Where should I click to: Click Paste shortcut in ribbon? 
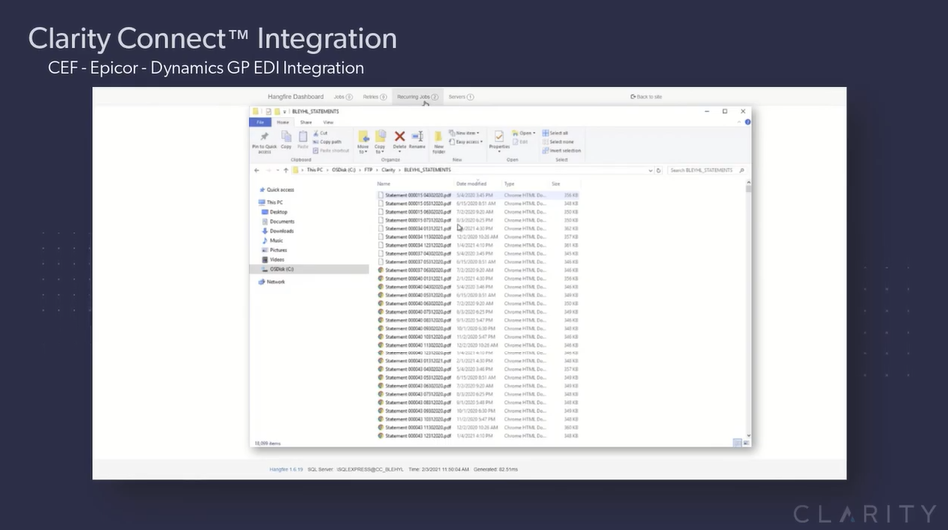(x=331, y=150)
